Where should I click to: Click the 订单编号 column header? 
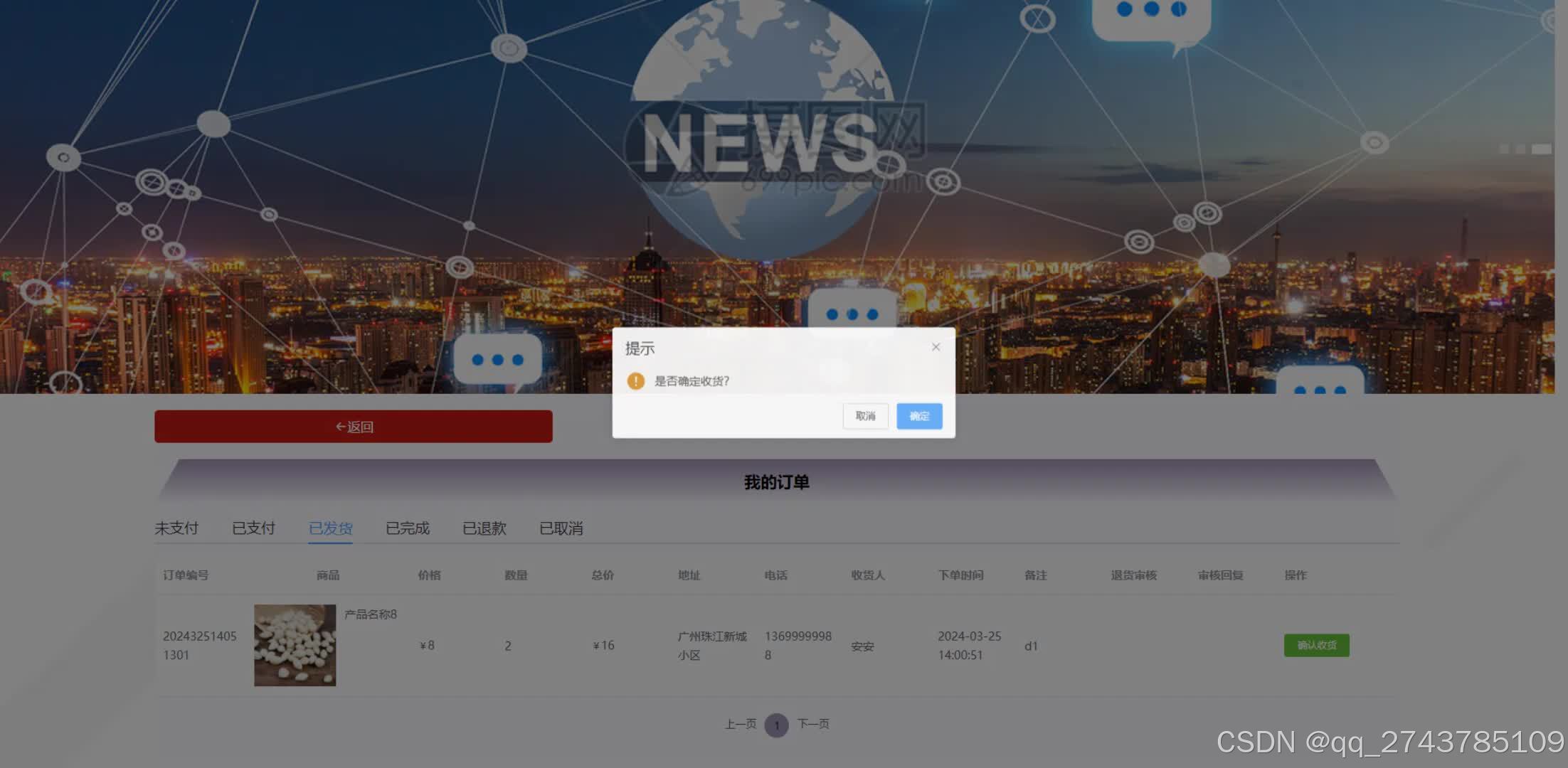[186, 575]
